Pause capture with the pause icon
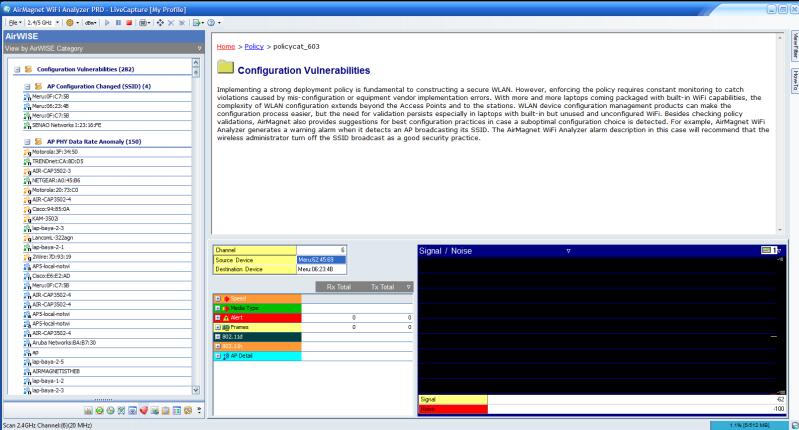The width and height of the screenshot is (799, 430). pos(118,23)
